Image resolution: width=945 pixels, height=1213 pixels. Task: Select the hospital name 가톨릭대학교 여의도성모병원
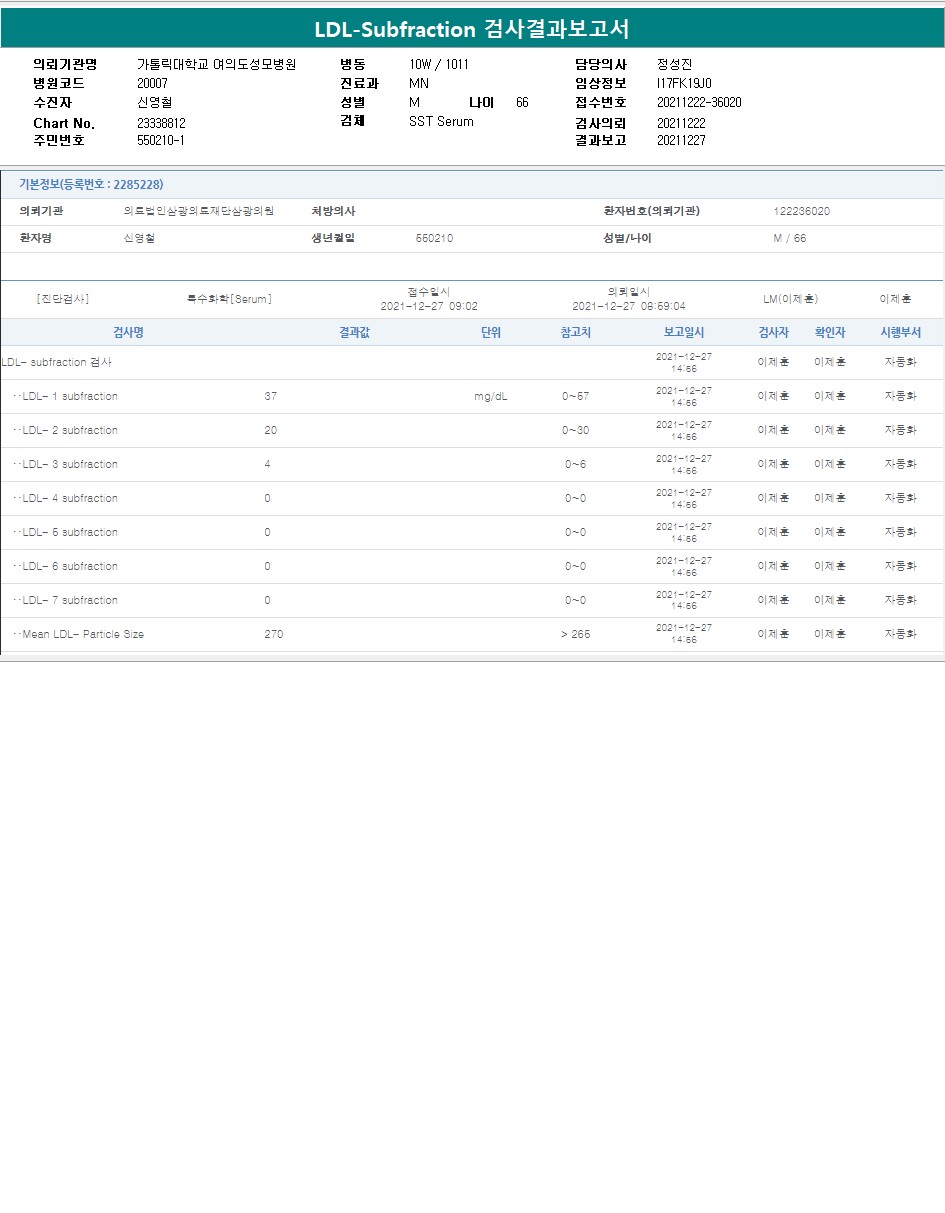216,64
